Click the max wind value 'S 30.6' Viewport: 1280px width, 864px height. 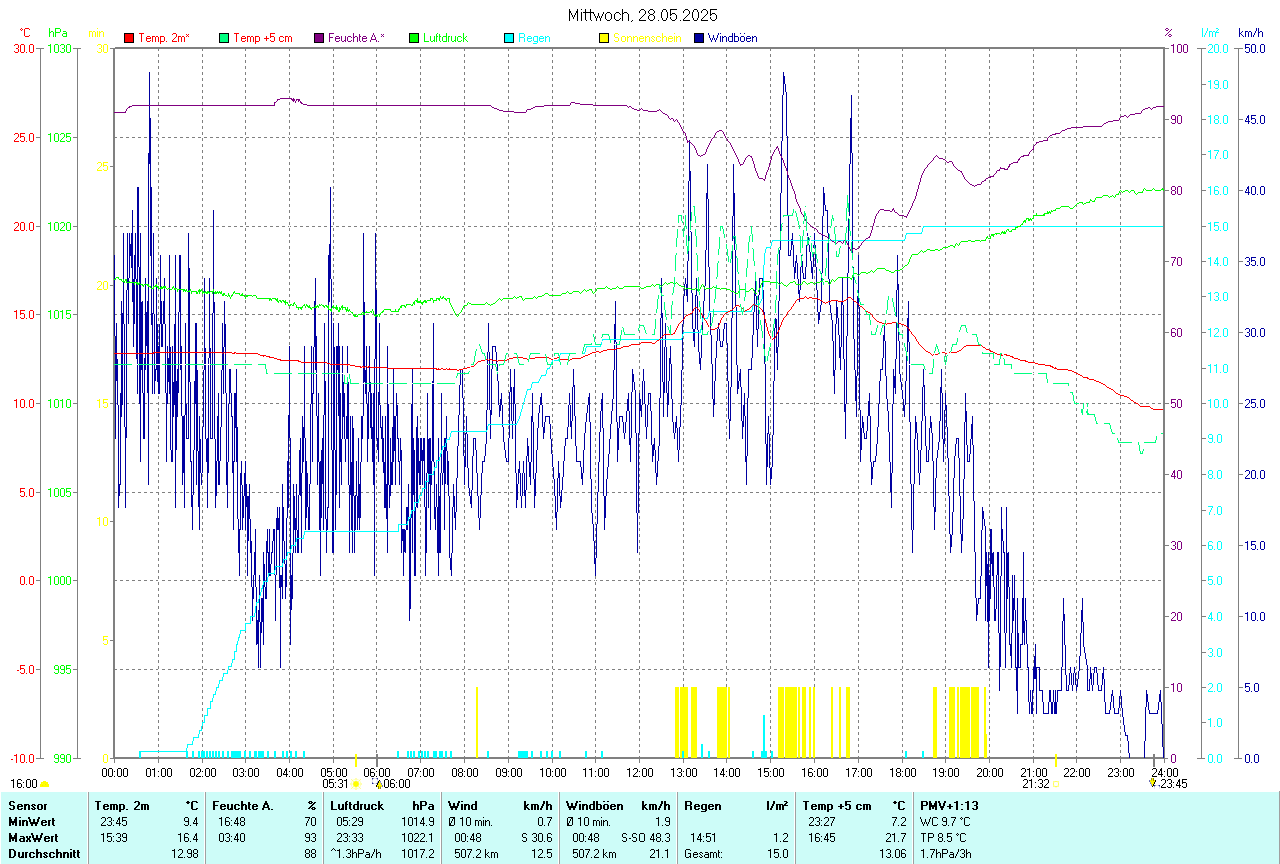tap(536, 838)
